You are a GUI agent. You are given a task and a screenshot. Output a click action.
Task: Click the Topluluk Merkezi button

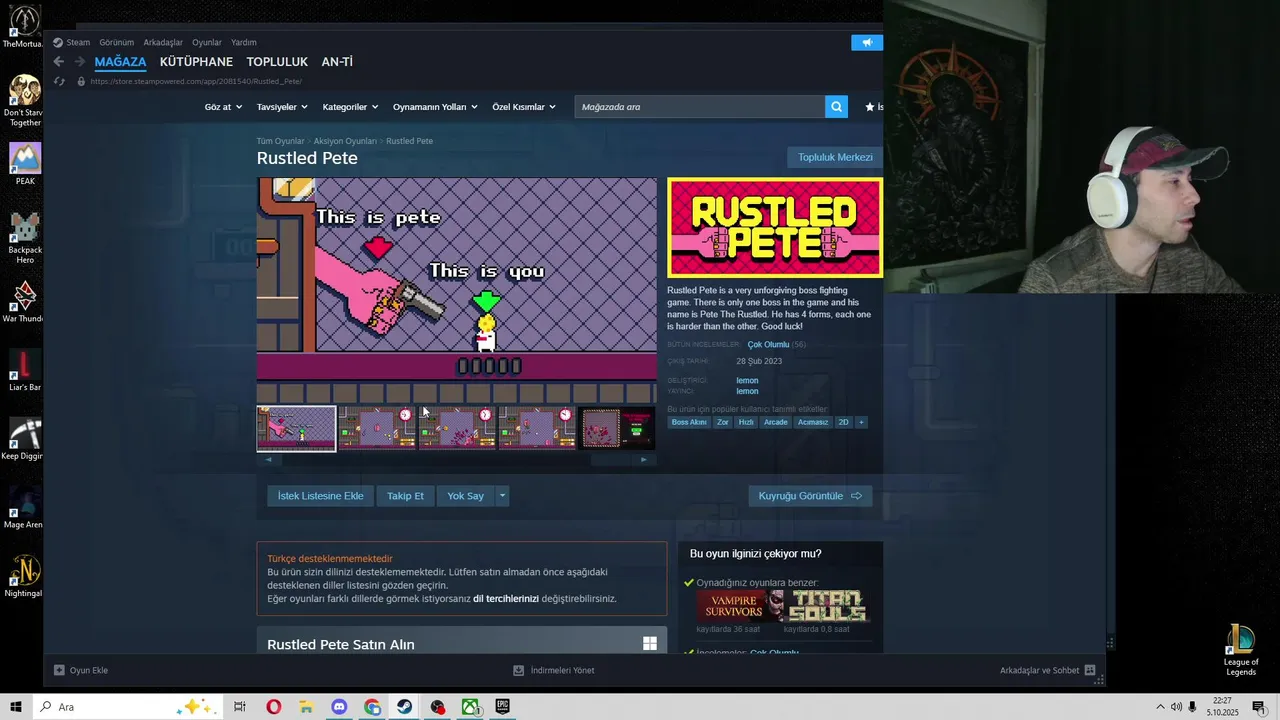(x=835, y=157)
